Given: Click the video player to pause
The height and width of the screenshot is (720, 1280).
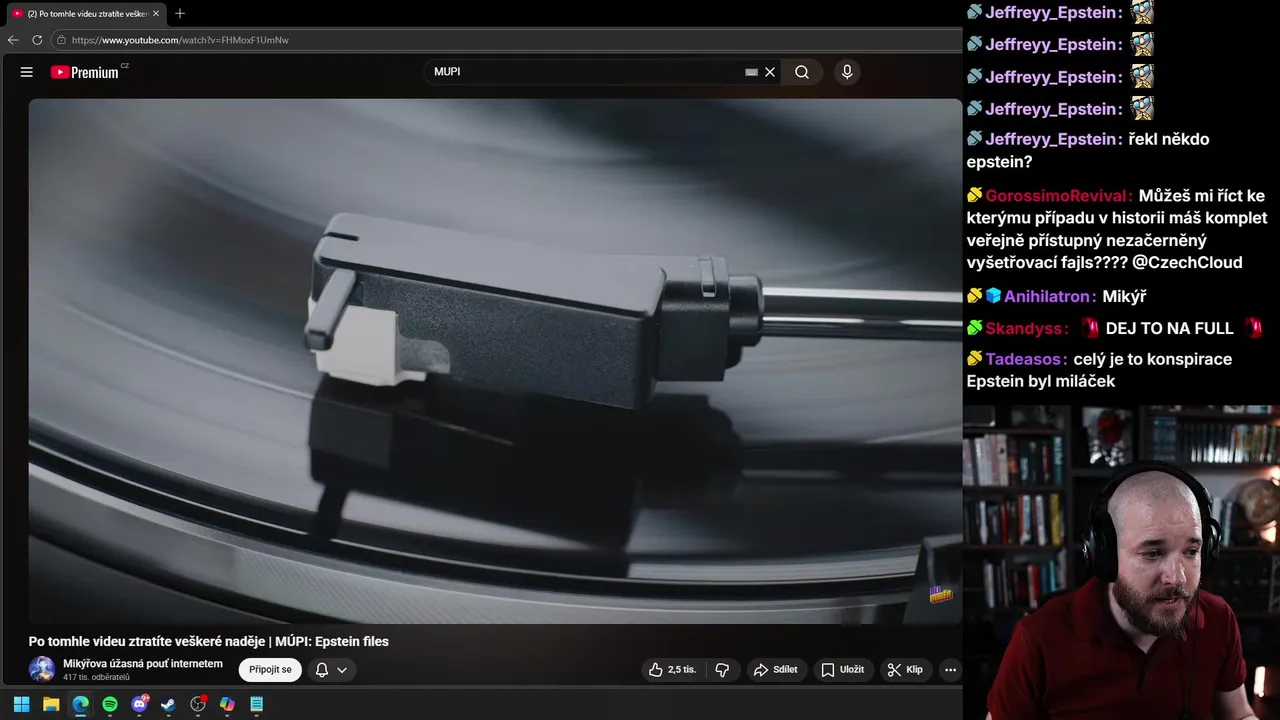Looking at the screenshot, I should coord(495,361).
